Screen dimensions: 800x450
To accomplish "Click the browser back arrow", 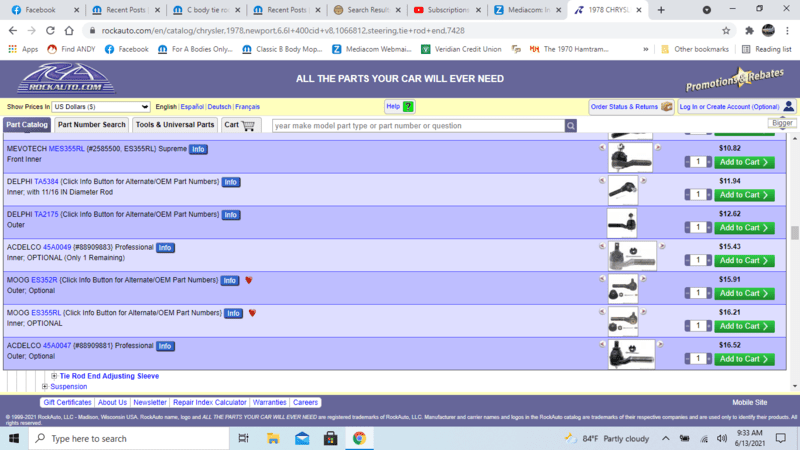I will [x=13, y=31].
